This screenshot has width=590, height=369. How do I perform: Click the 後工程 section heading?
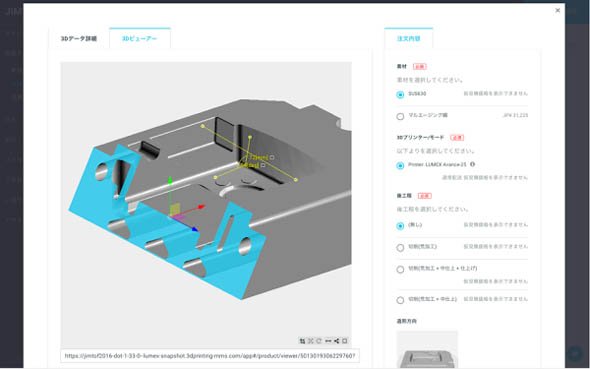click(404, 196)
